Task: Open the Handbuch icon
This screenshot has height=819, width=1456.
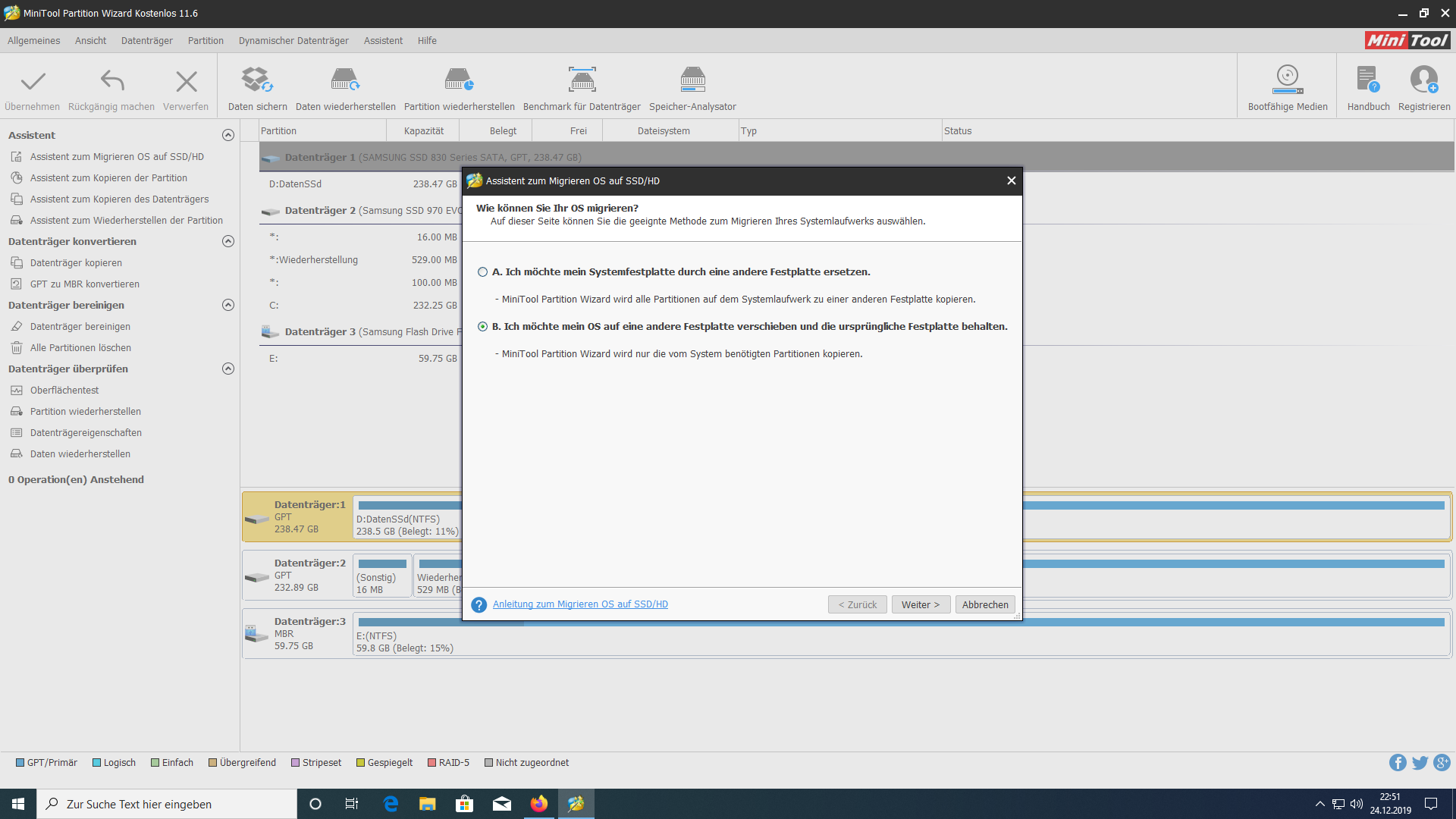Action: [x=1368, y=80]
